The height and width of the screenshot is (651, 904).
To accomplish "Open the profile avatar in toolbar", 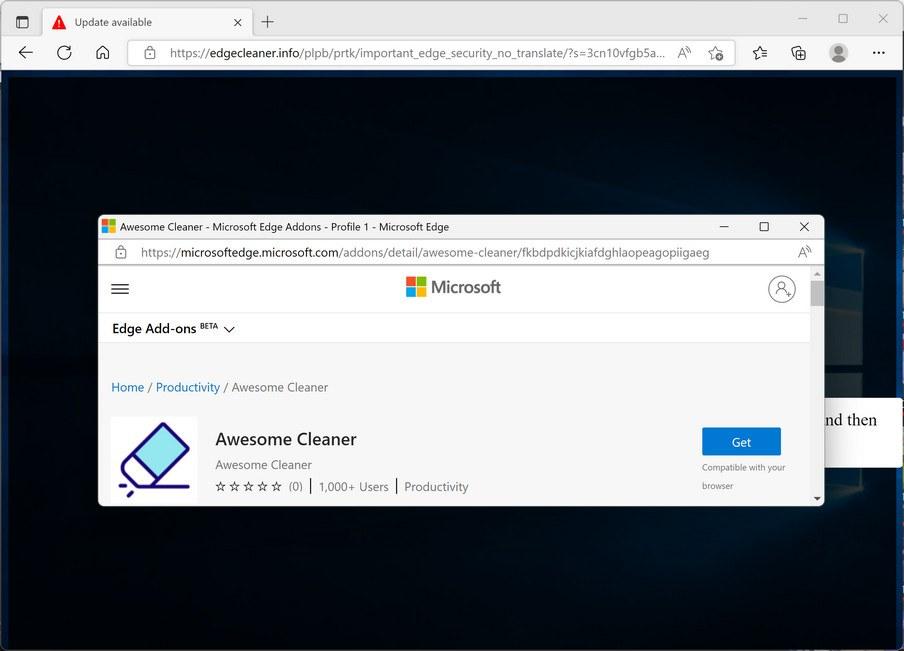I will (838, 53).
